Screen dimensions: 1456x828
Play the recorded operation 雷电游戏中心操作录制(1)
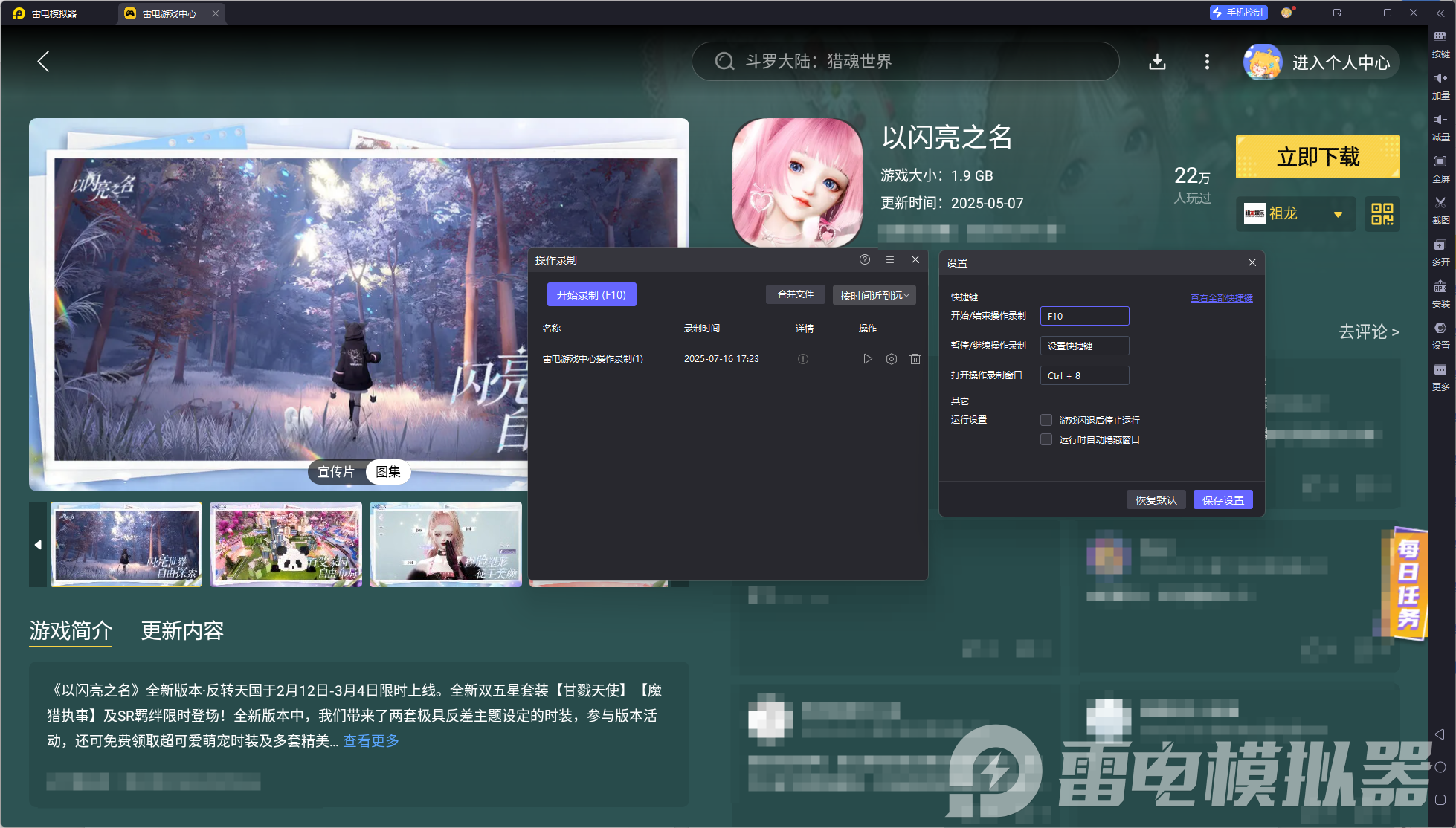[867, 359]
